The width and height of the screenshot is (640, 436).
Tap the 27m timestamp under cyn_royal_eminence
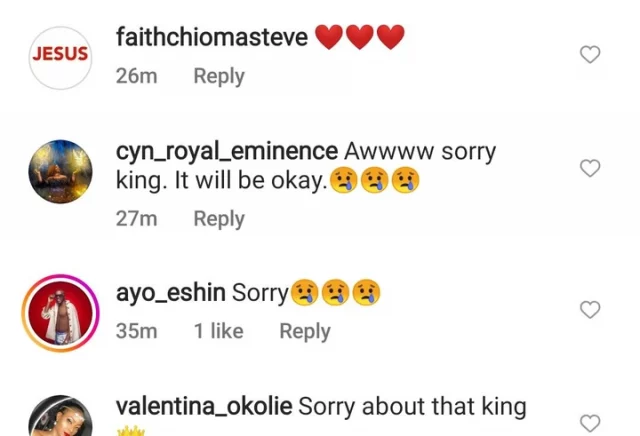click(x=137, y=218)
